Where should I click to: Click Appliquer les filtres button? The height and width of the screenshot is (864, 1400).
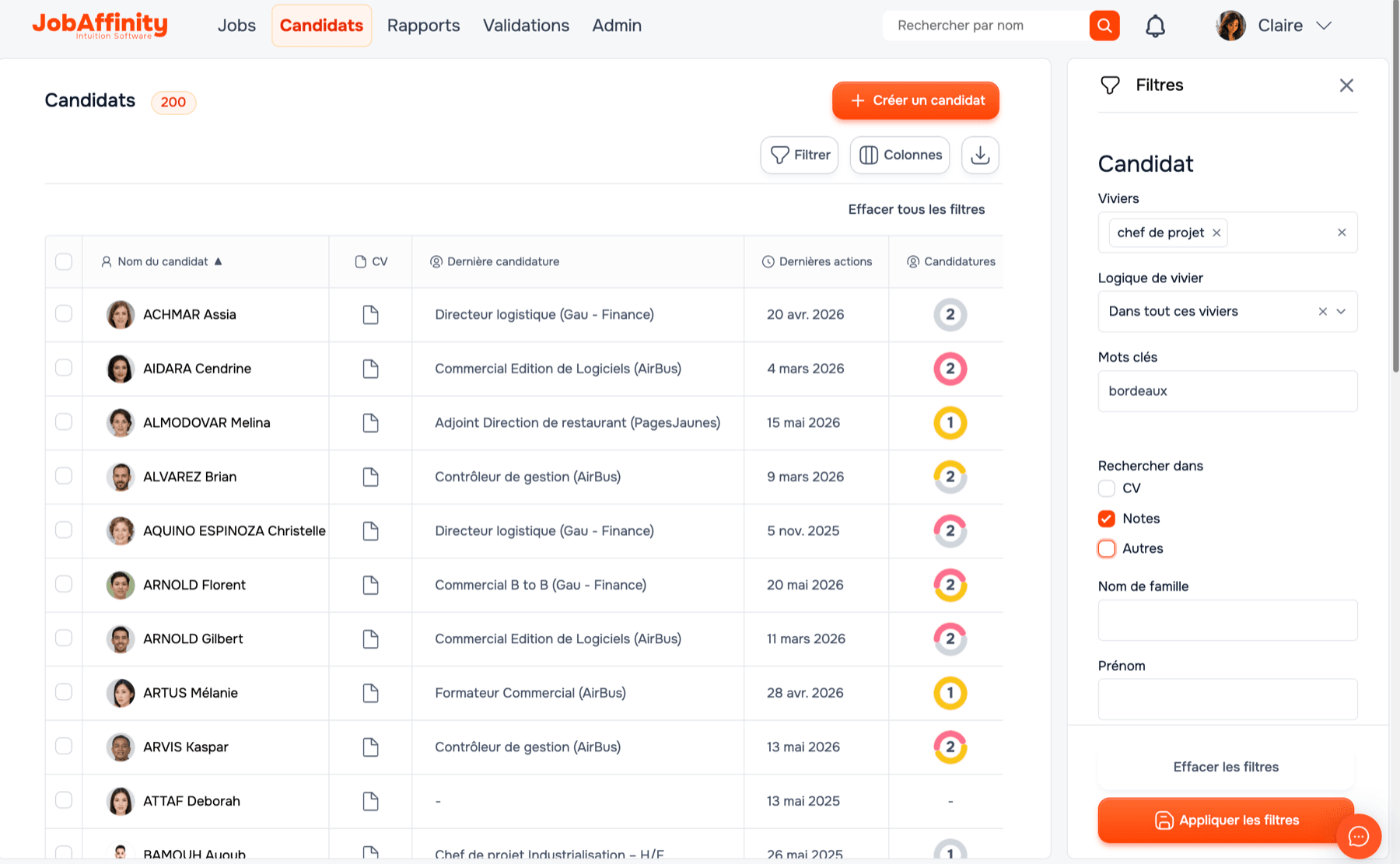tap(1226, 820)
